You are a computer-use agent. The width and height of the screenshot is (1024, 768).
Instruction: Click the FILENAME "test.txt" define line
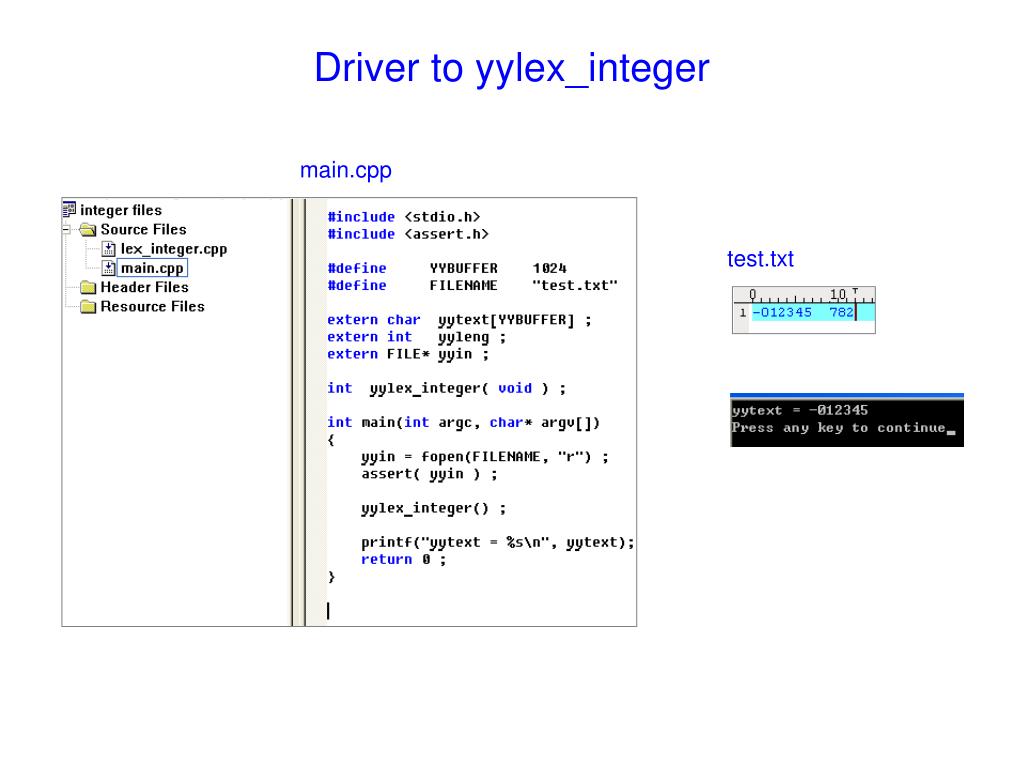pyautogui.click(x=472, y=285)
